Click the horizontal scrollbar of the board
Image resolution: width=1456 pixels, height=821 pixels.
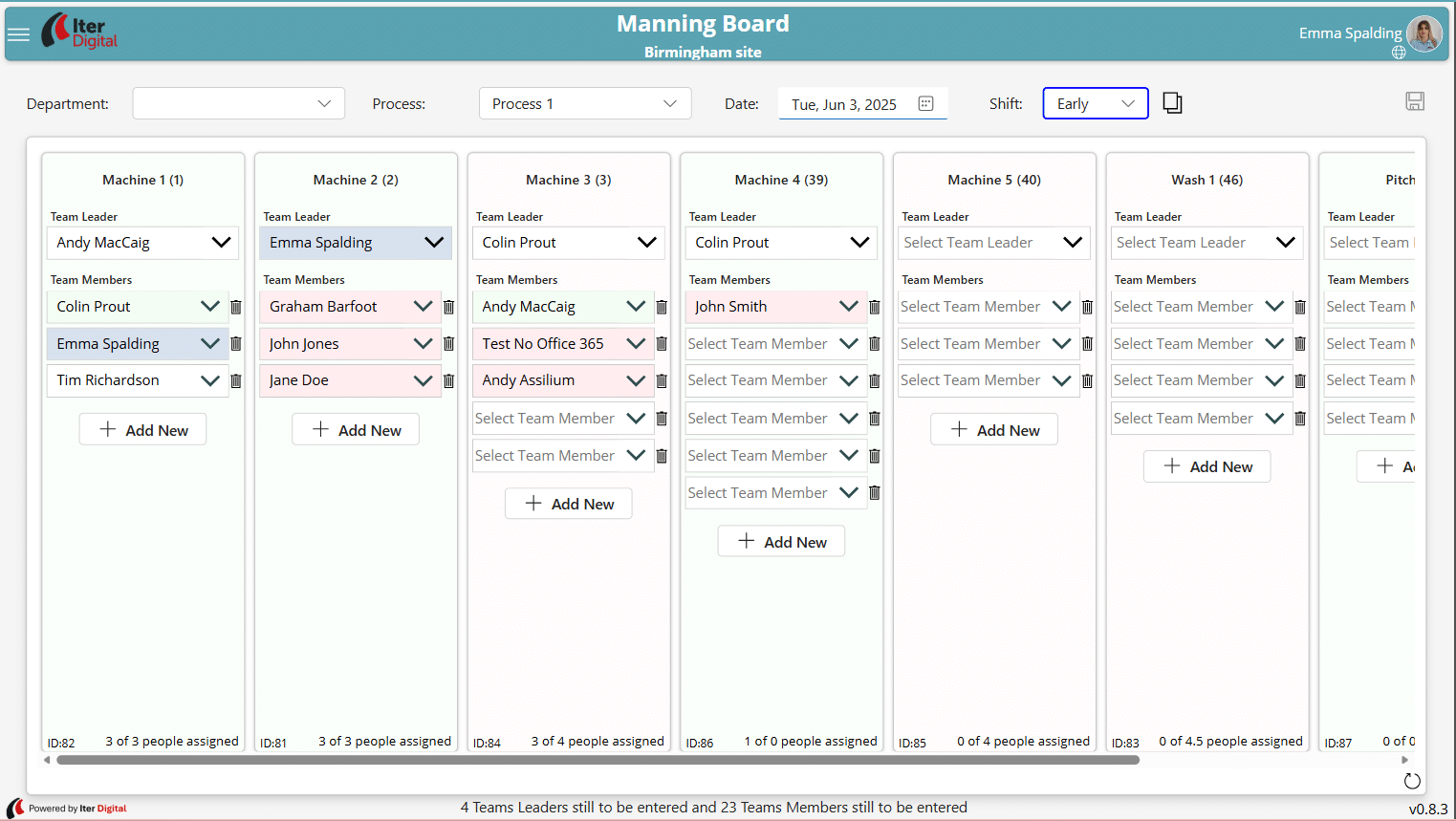point(598,761)
